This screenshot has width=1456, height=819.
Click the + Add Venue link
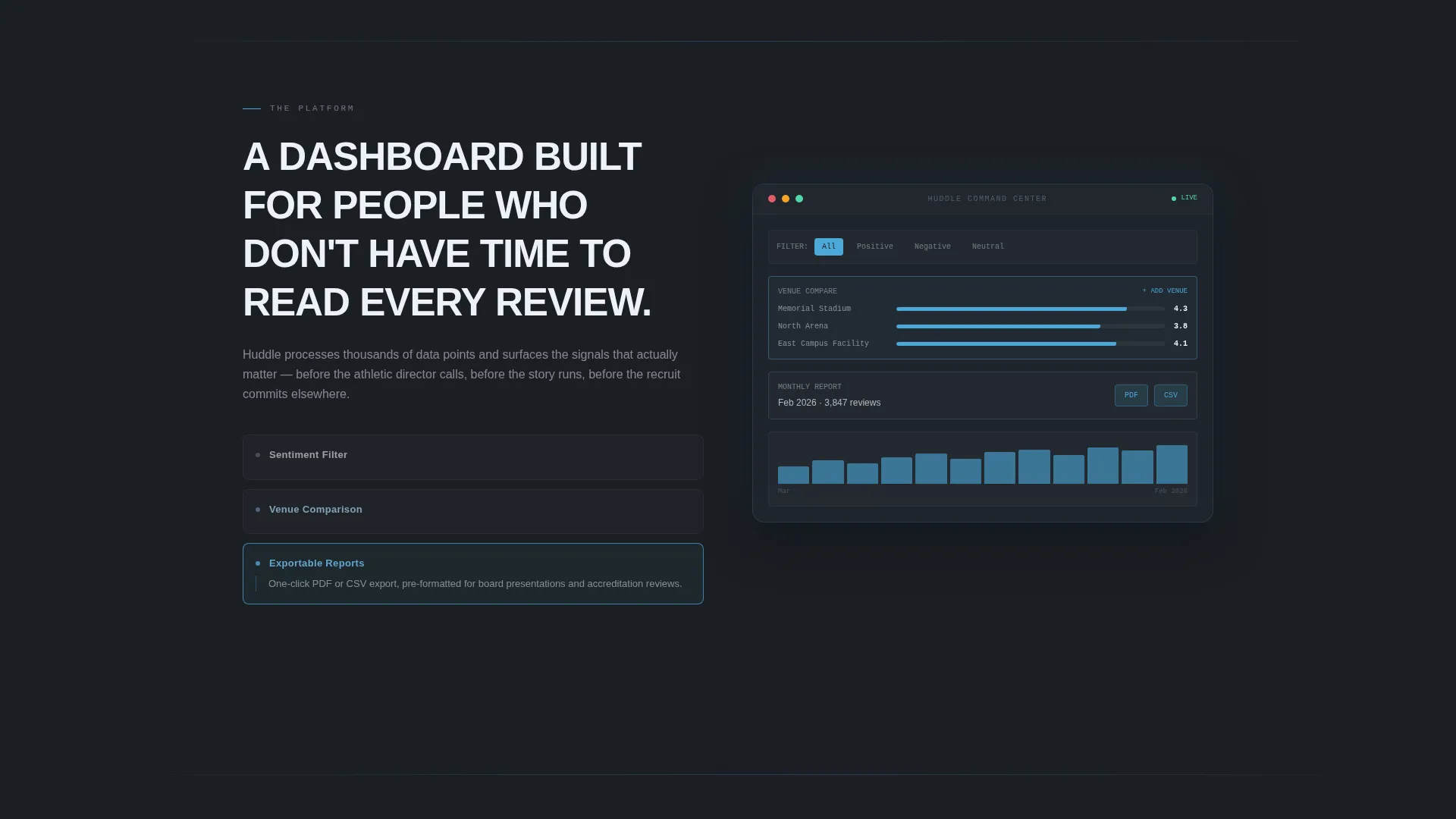1165,290
